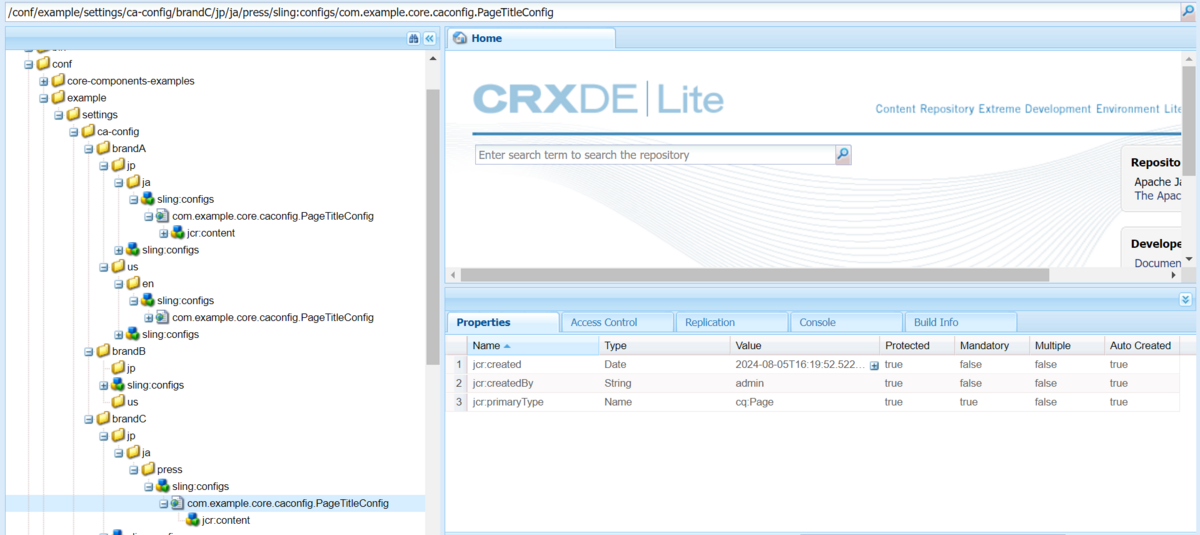Click the path bar search magnifier icon
This screenshot has height=535, width=1200.
pyautogui.click(x=1188, y=12)
